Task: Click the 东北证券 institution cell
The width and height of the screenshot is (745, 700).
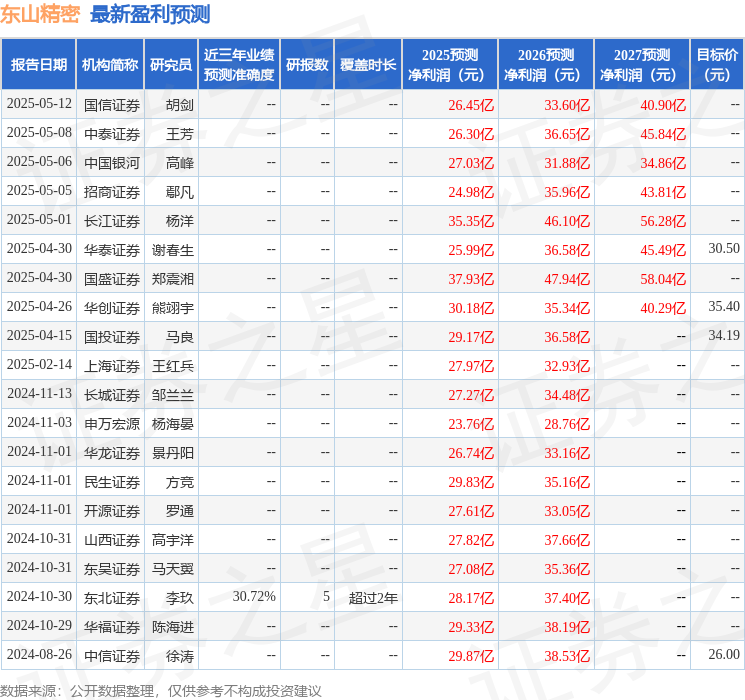Action: coord(112,598)
